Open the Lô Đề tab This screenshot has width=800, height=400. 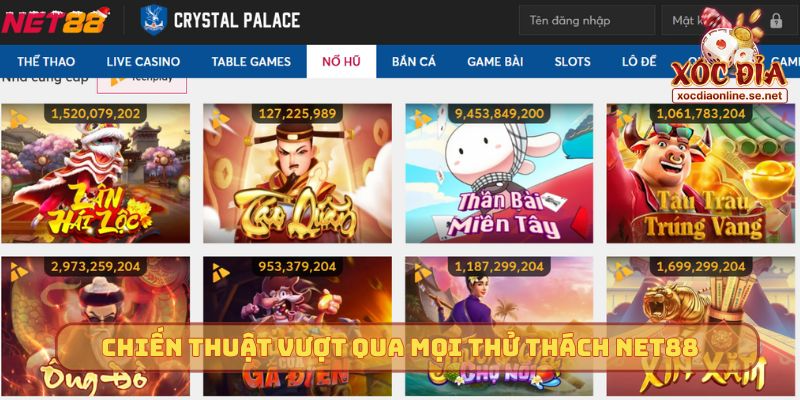pos(639,62)
